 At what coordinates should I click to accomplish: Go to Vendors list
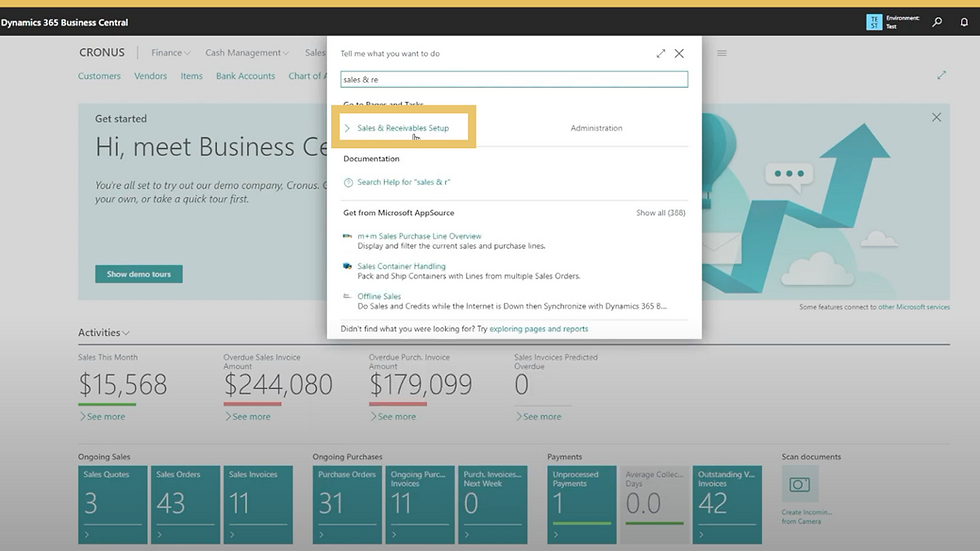tap(151, 76)
